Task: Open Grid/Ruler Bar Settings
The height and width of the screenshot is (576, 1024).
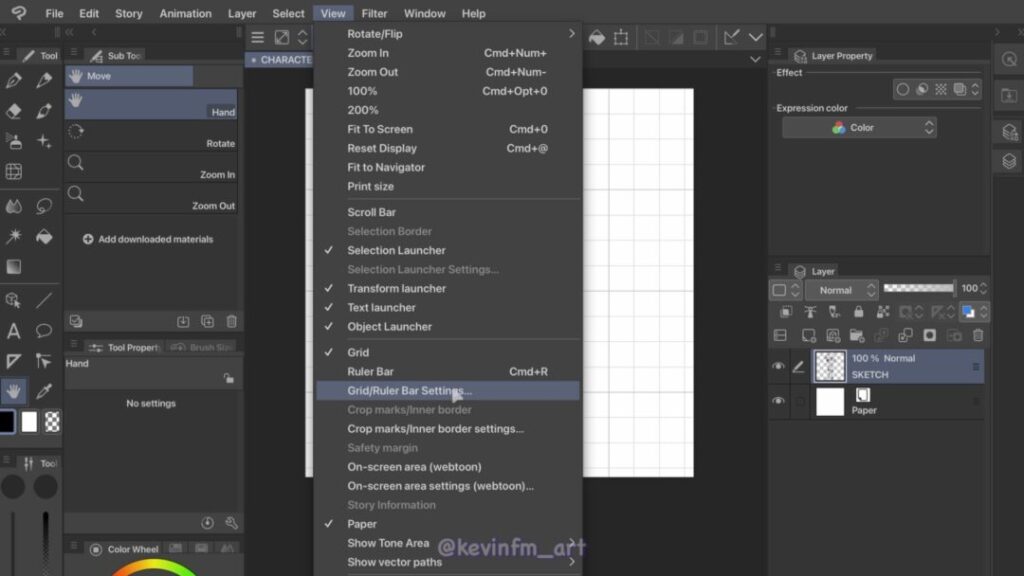Action: (409, 391)
